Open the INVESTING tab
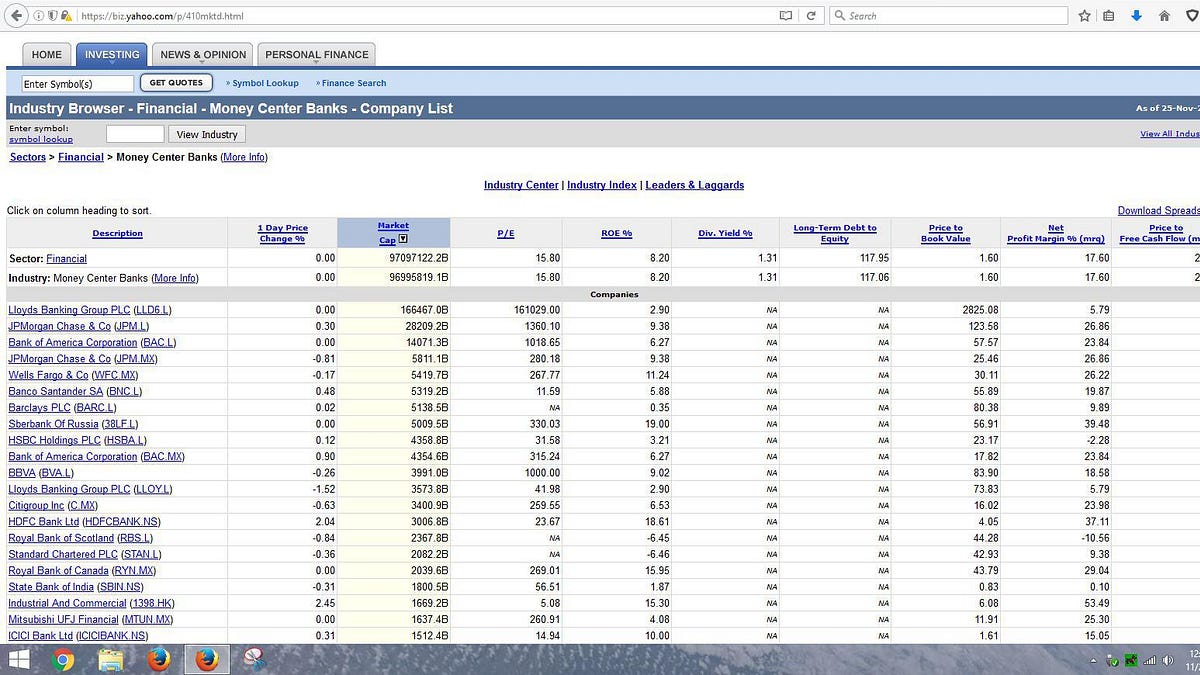 [112, 55]
